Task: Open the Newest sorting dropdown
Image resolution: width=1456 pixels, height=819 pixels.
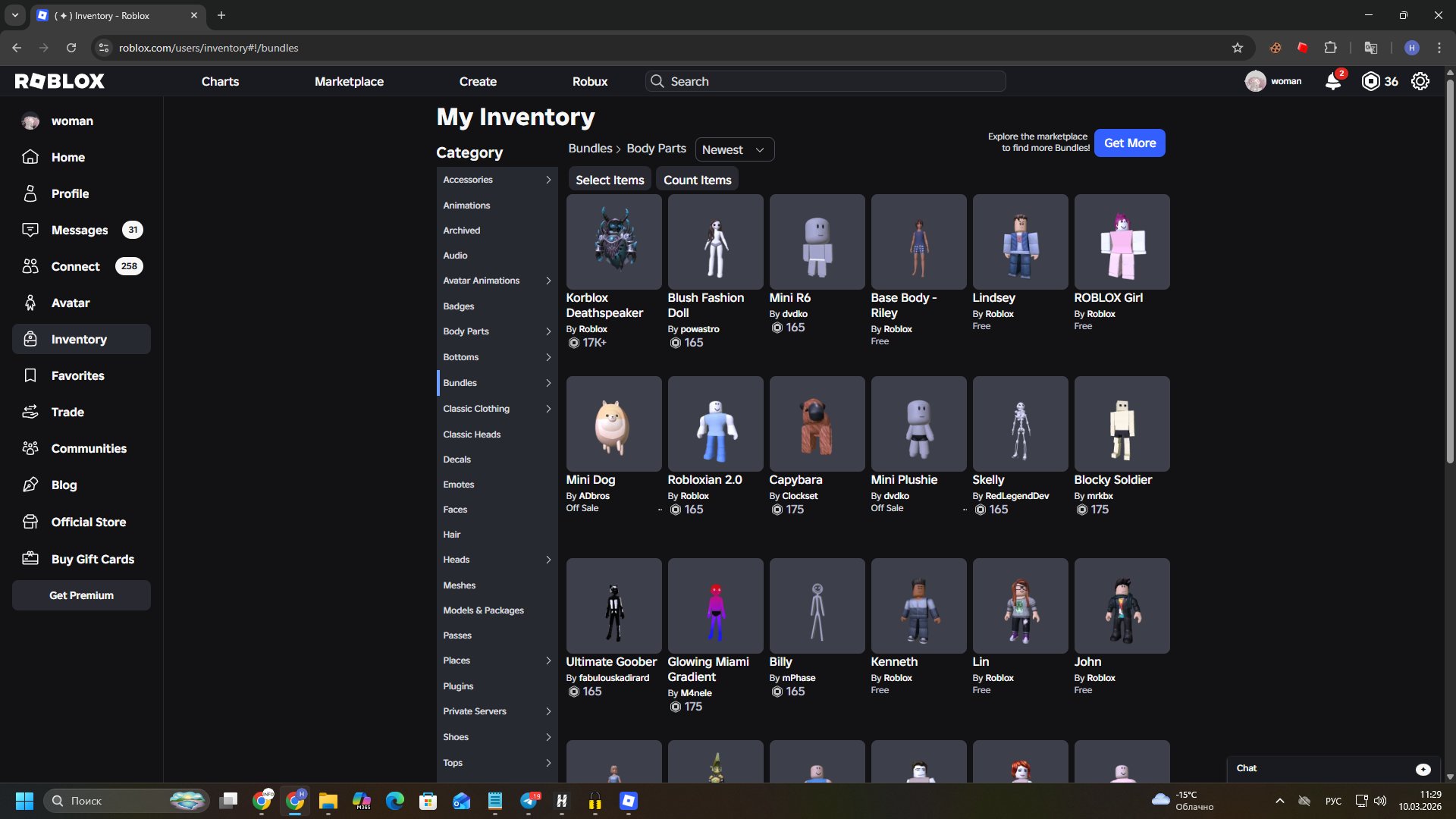Action: click(733, 149)
